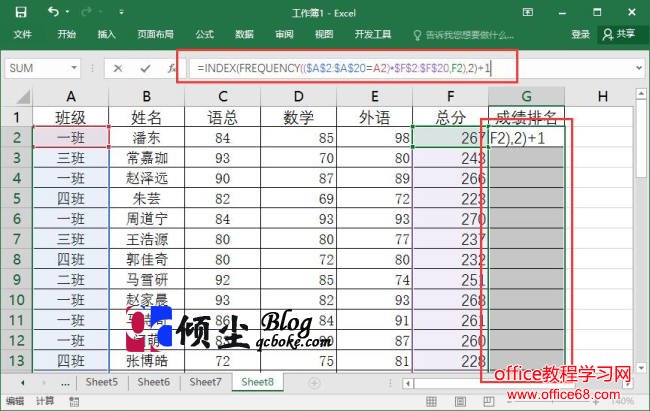Switch to Sheet7 tab
Screen dimensions: 650x411
pos(206,382)
